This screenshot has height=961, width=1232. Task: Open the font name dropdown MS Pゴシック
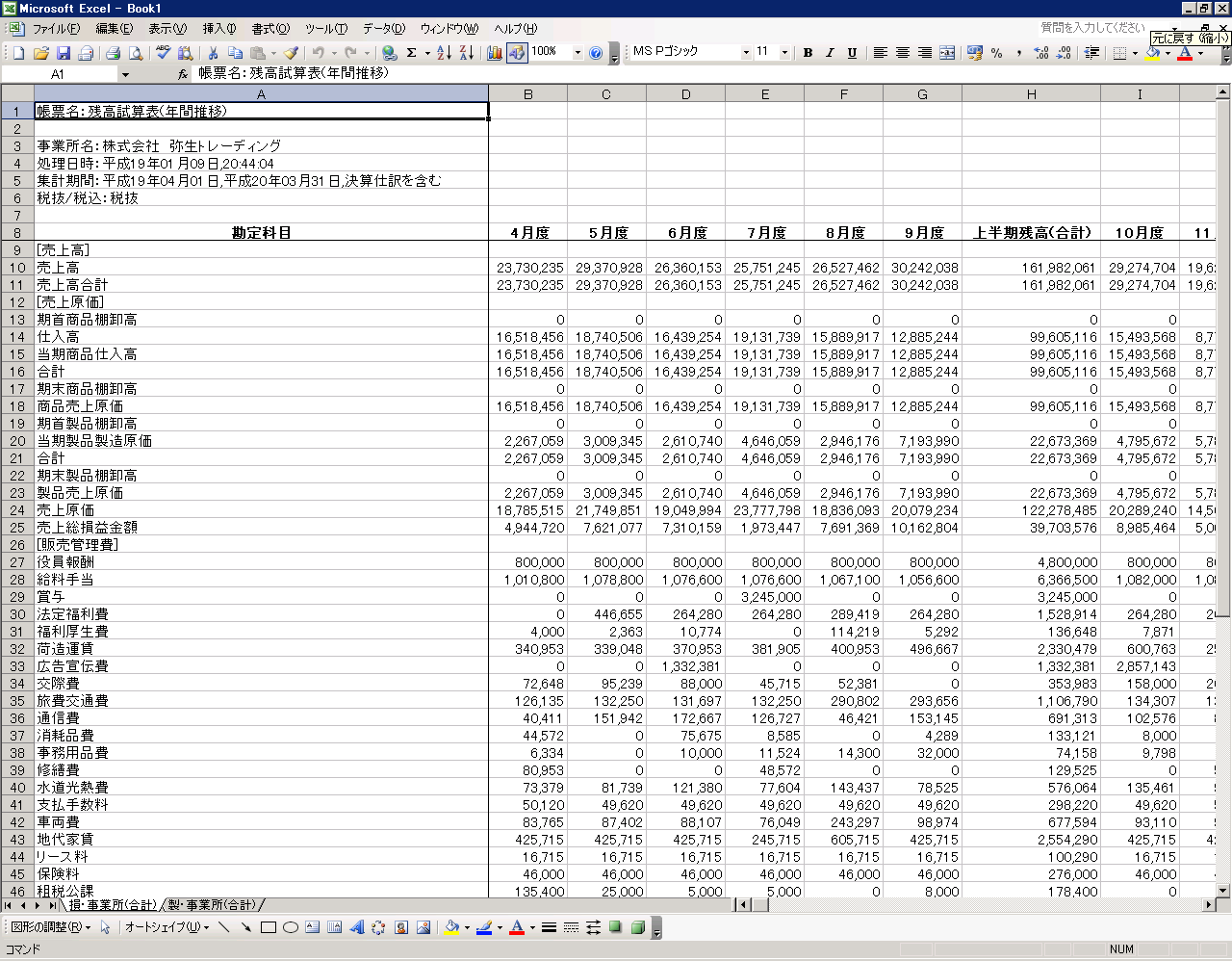(745, 52)
